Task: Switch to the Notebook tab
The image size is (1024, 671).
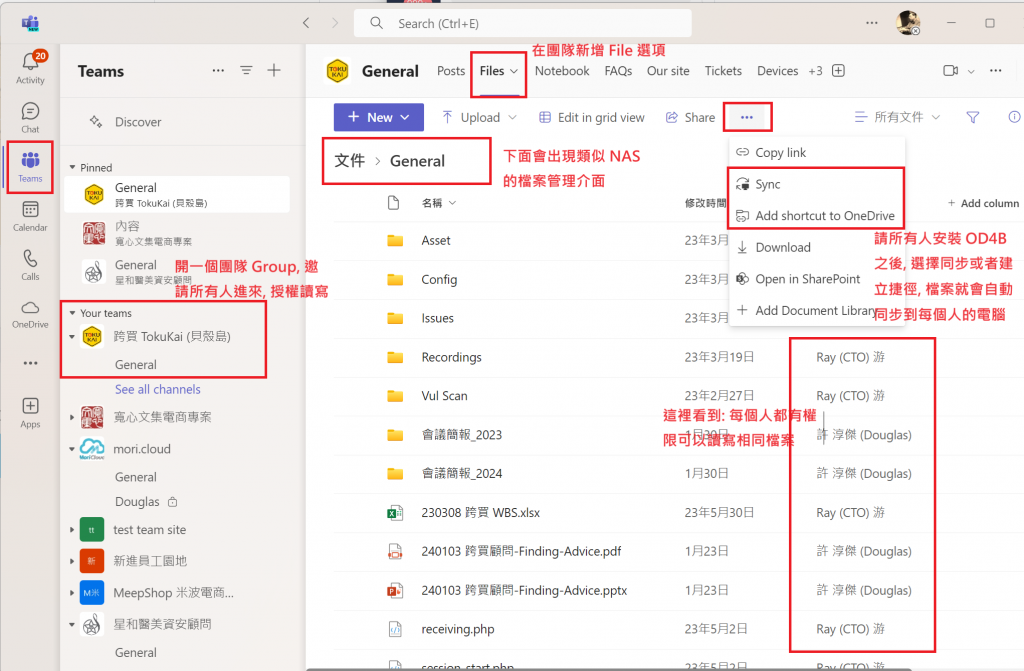Action: (x=562, y=71)
